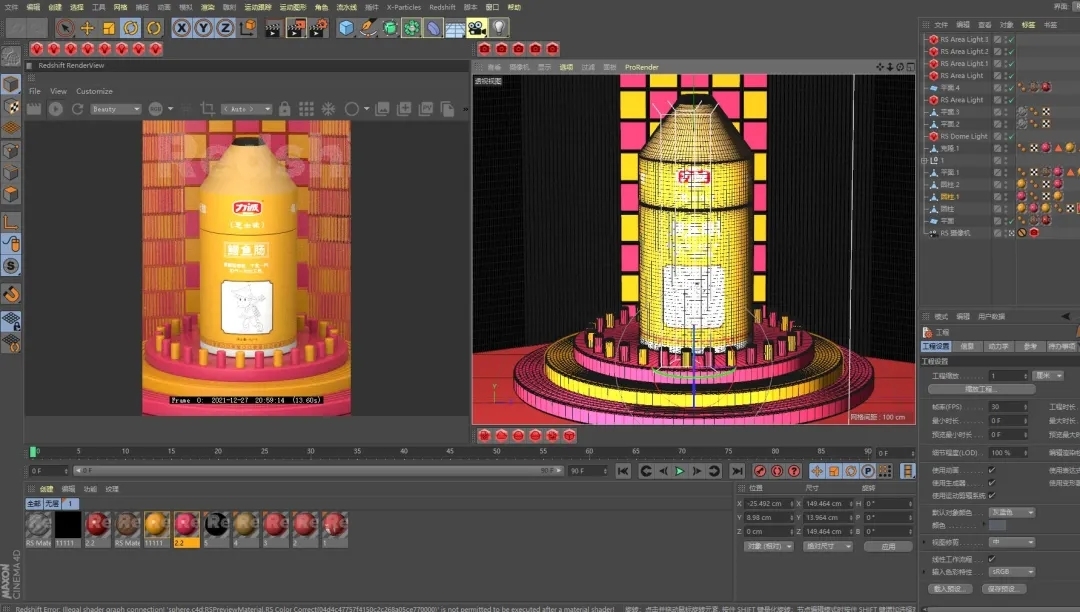Open the ProRender viewport menu
Screen dimensions: 1080x612
pos(641,67)
